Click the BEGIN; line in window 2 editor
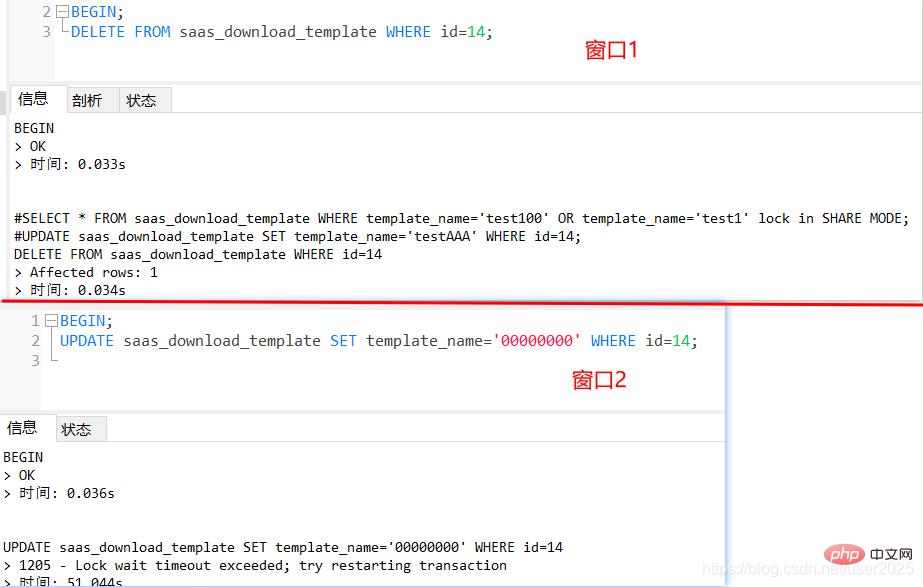Viewport: 923px width, 587px height. click(86, 321)
